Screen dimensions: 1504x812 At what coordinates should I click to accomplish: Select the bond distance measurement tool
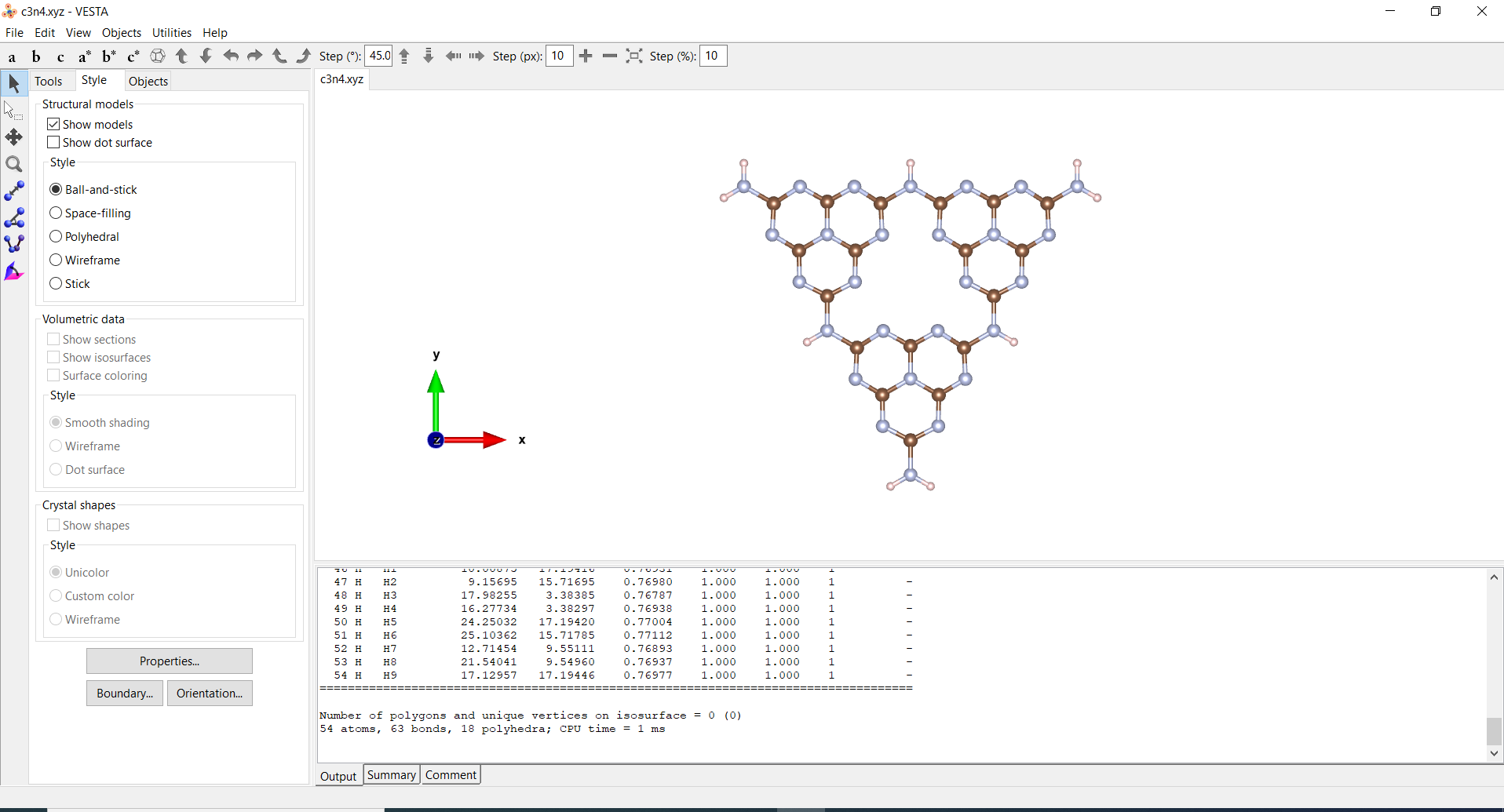pos(14,191)
